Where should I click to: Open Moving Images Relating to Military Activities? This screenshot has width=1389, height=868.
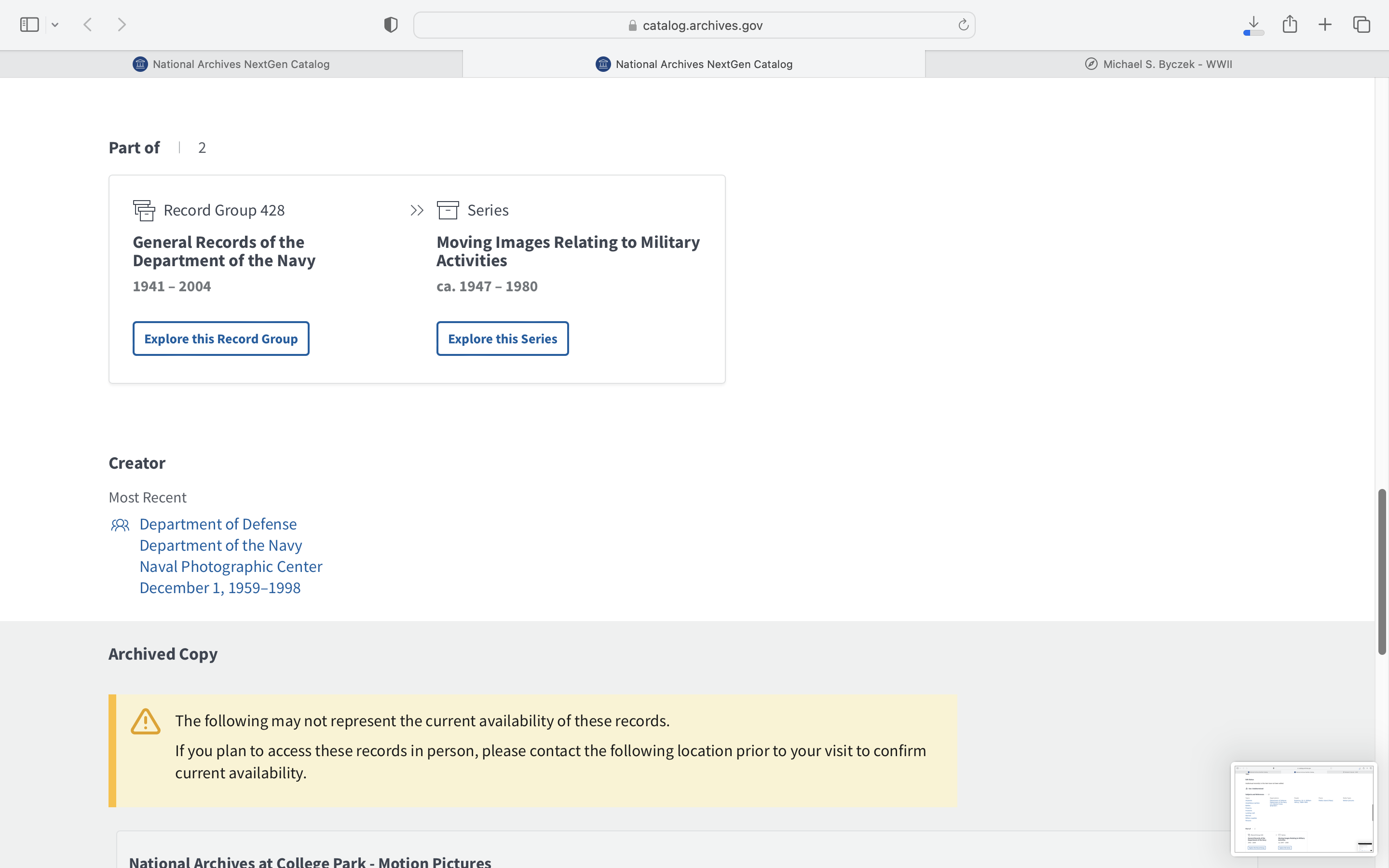click(x=568, y=251)
